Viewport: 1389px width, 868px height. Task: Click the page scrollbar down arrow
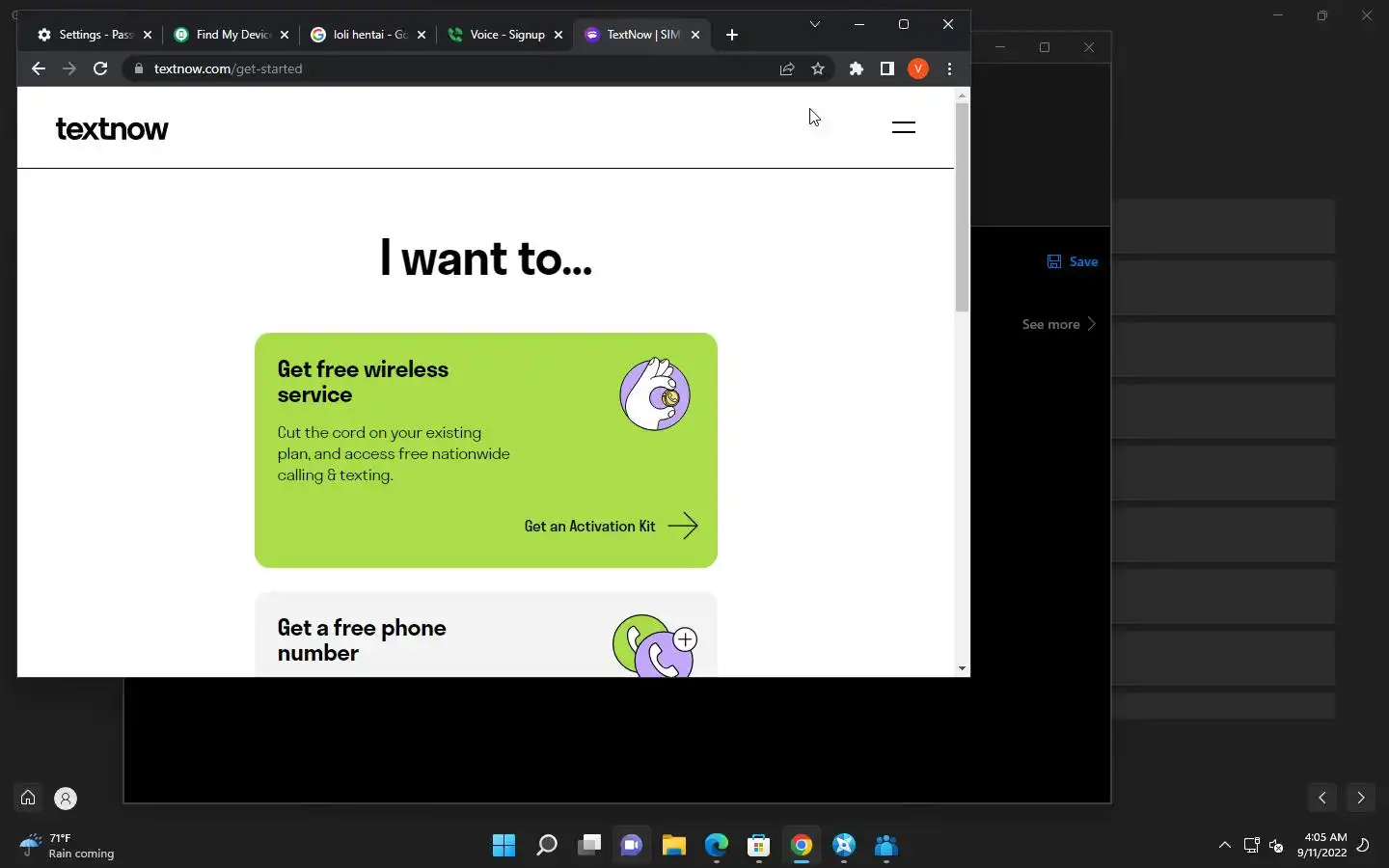click(962, 668)
